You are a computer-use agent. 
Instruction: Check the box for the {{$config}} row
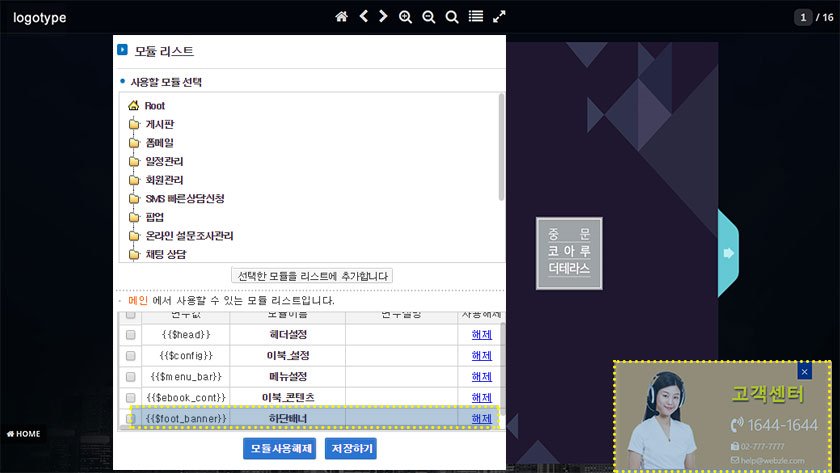click(x=130, y=356)
